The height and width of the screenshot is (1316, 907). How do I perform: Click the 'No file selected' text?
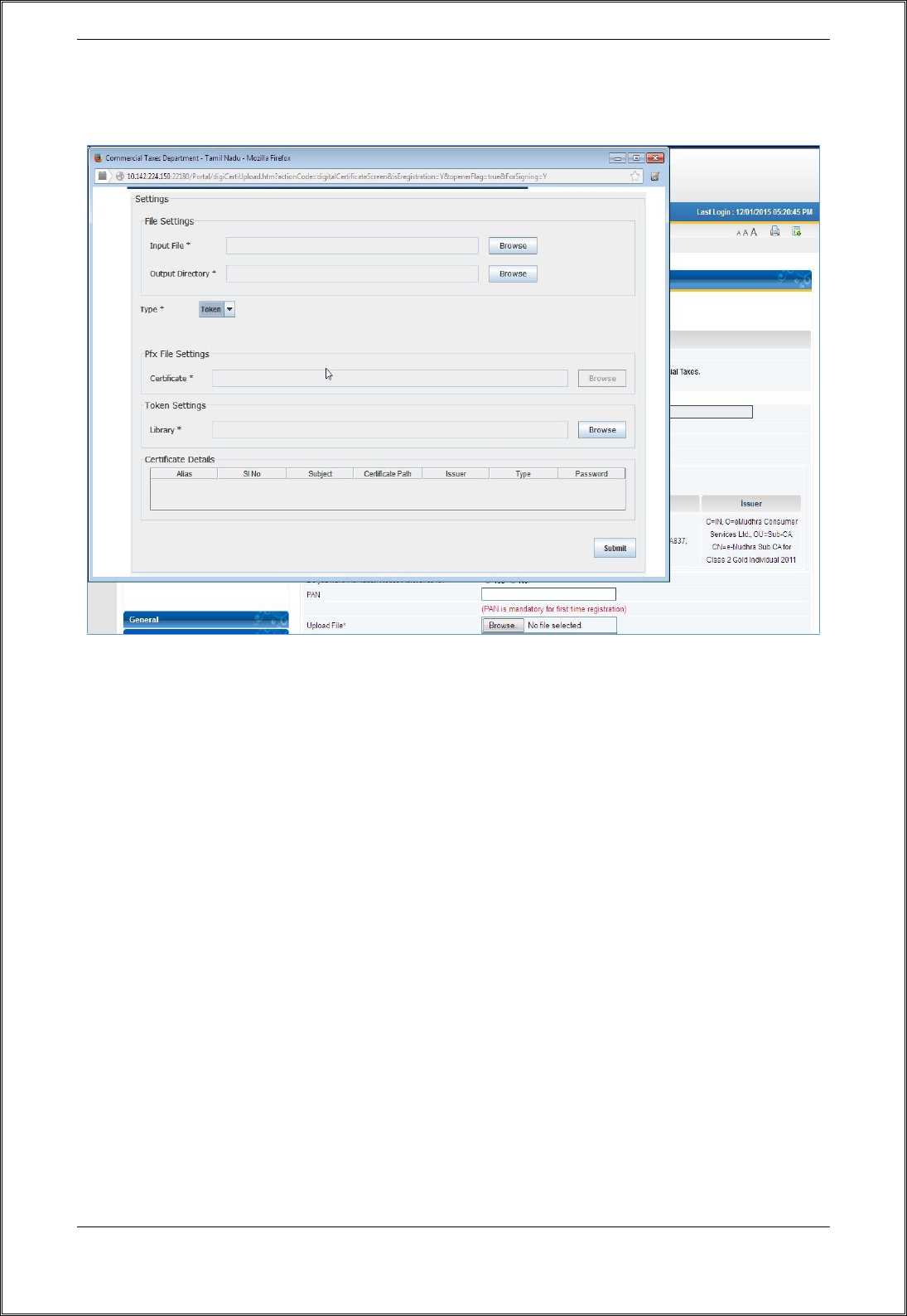point(554,626)
